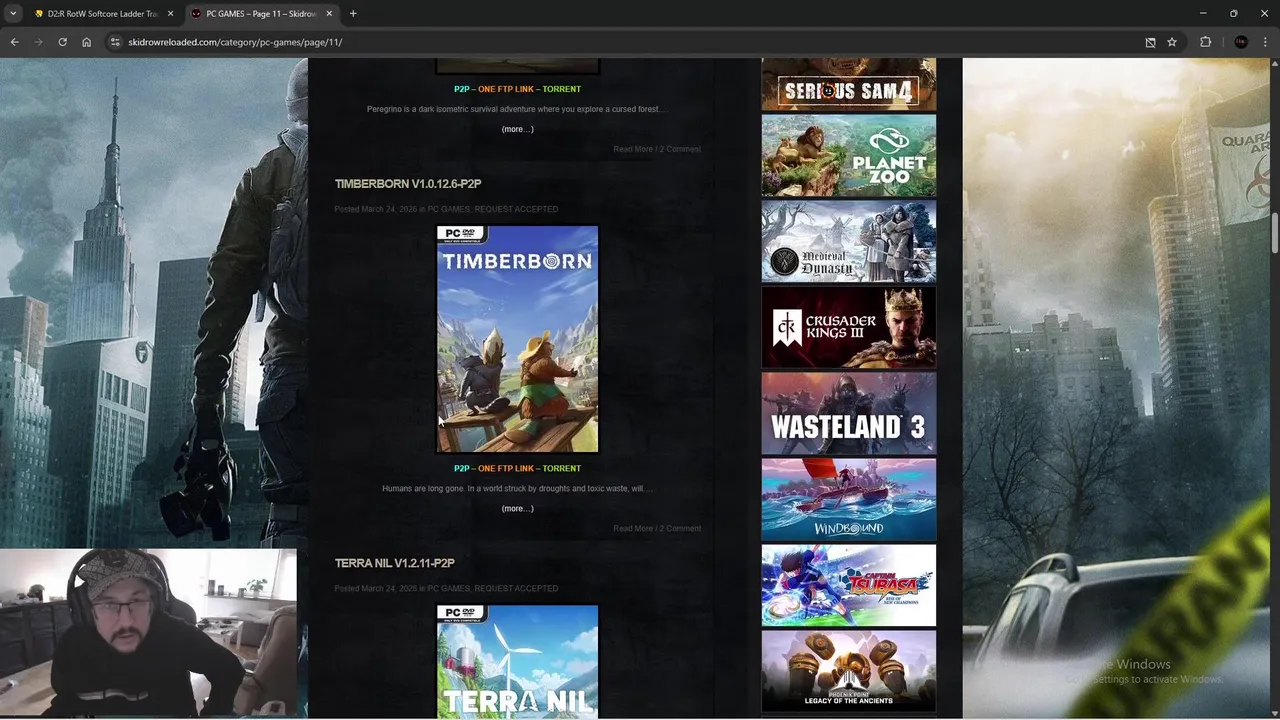Click Read More for the Timberborn post
Viewport: 1280px width, 720px height.
(x=633, y=529)
